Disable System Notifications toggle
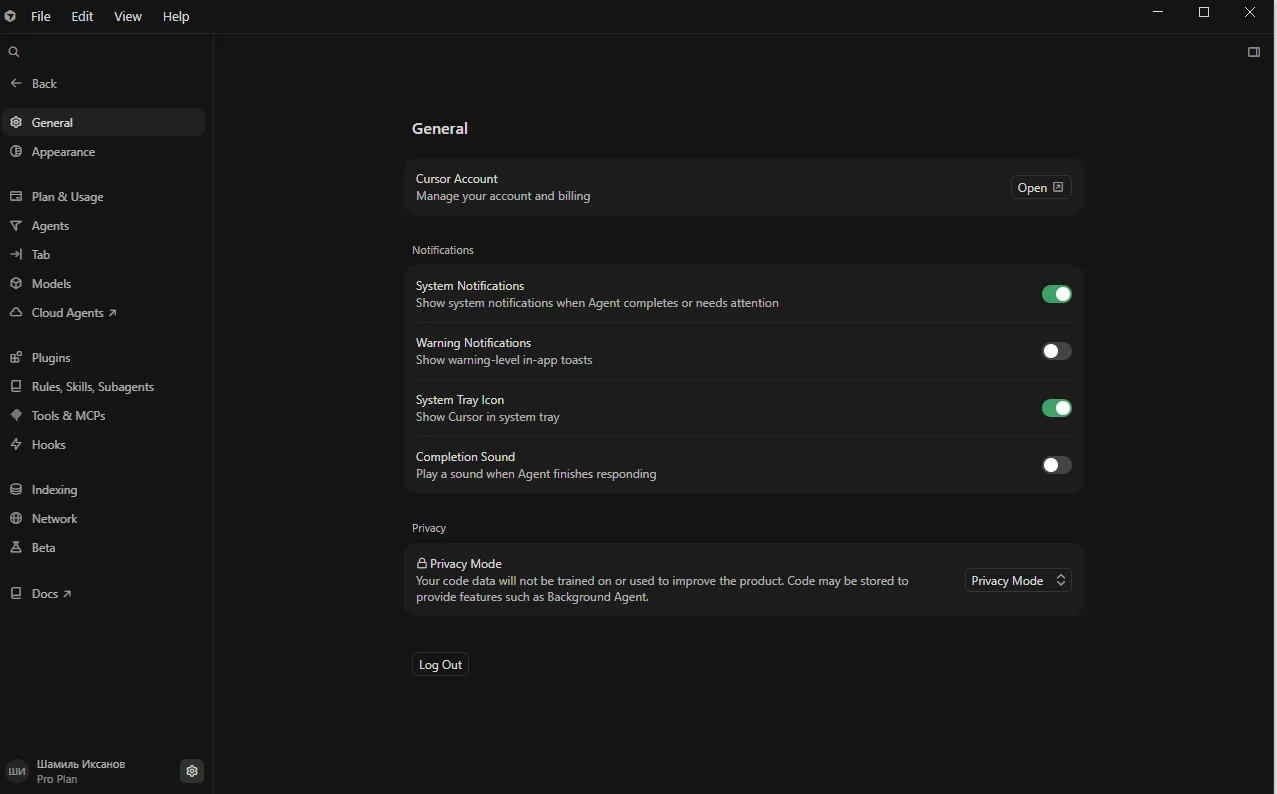The width and height of the screenshot is (1277, 794). (x=1056, y=294)
